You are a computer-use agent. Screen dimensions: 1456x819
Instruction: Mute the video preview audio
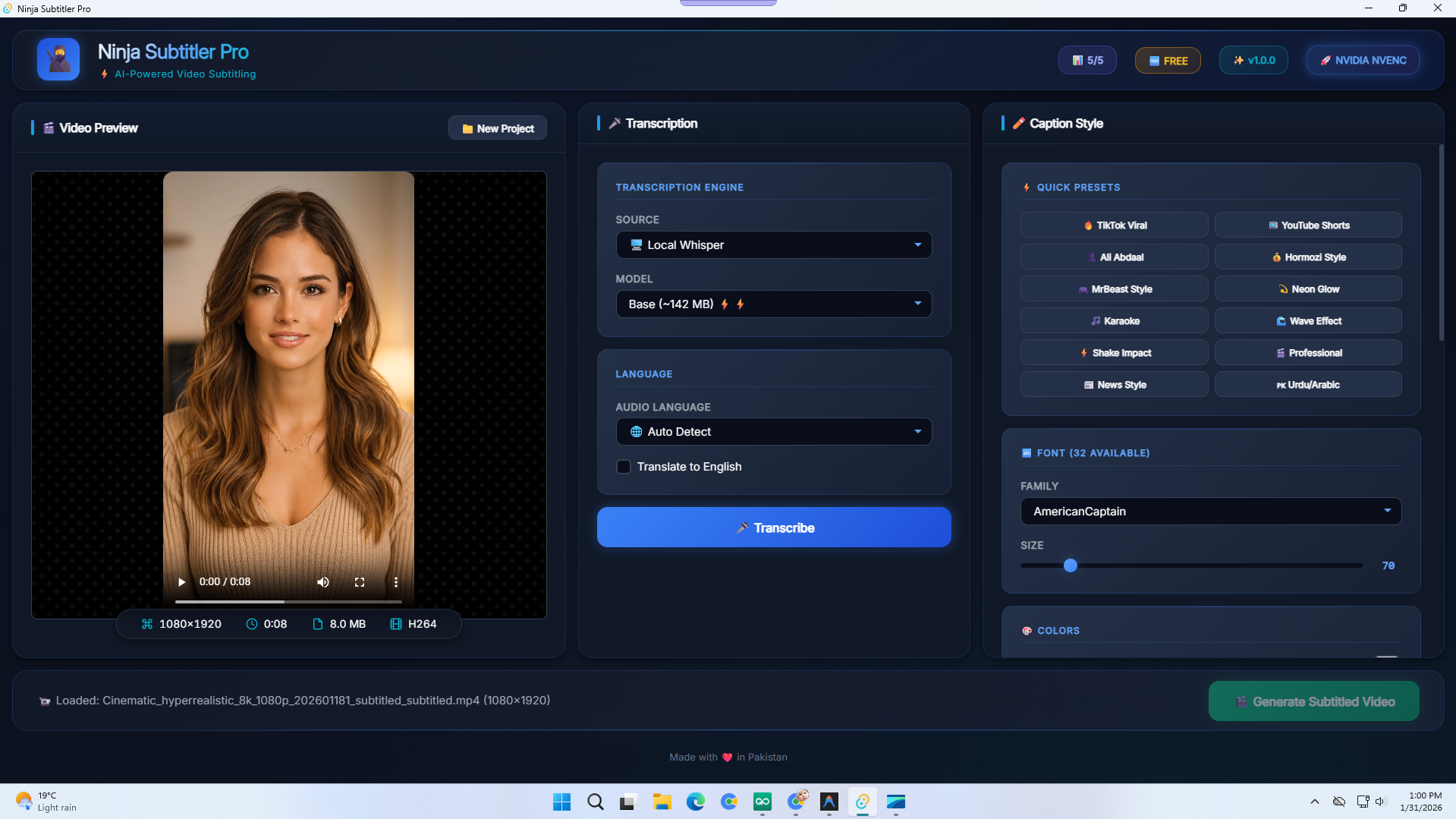322,581
